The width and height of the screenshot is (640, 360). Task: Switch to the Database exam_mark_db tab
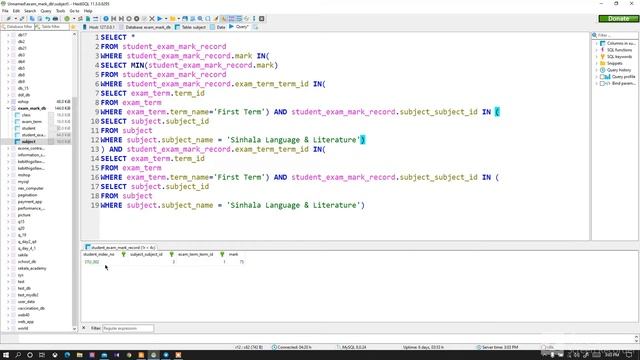pos(146,27)
